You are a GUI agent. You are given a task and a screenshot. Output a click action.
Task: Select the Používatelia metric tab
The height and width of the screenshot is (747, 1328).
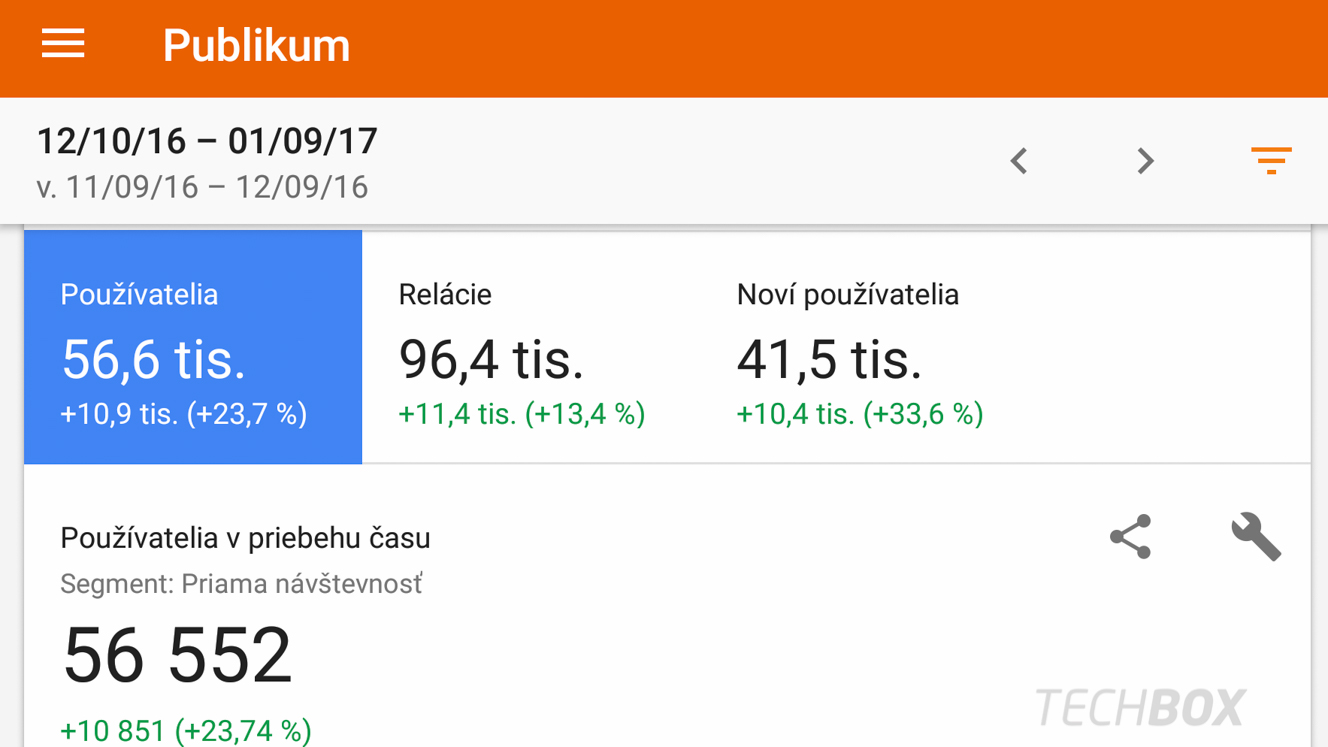pos(193,347)
